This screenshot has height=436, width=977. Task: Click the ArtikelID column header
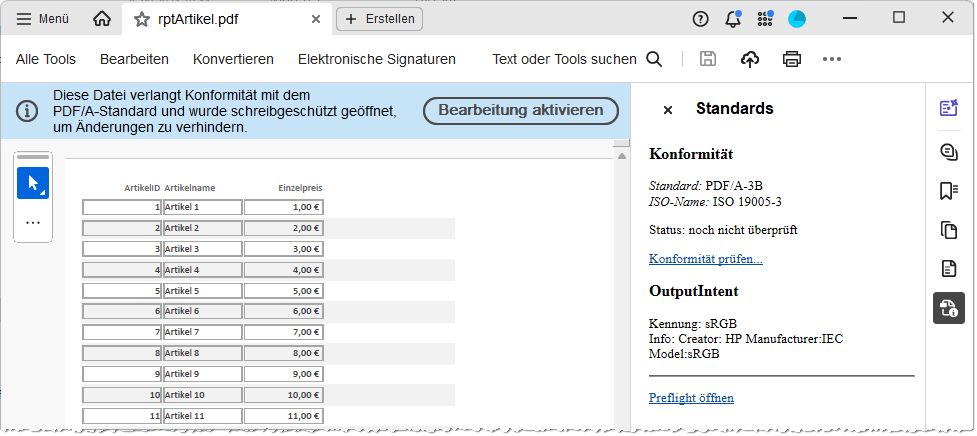pos(142,187)
